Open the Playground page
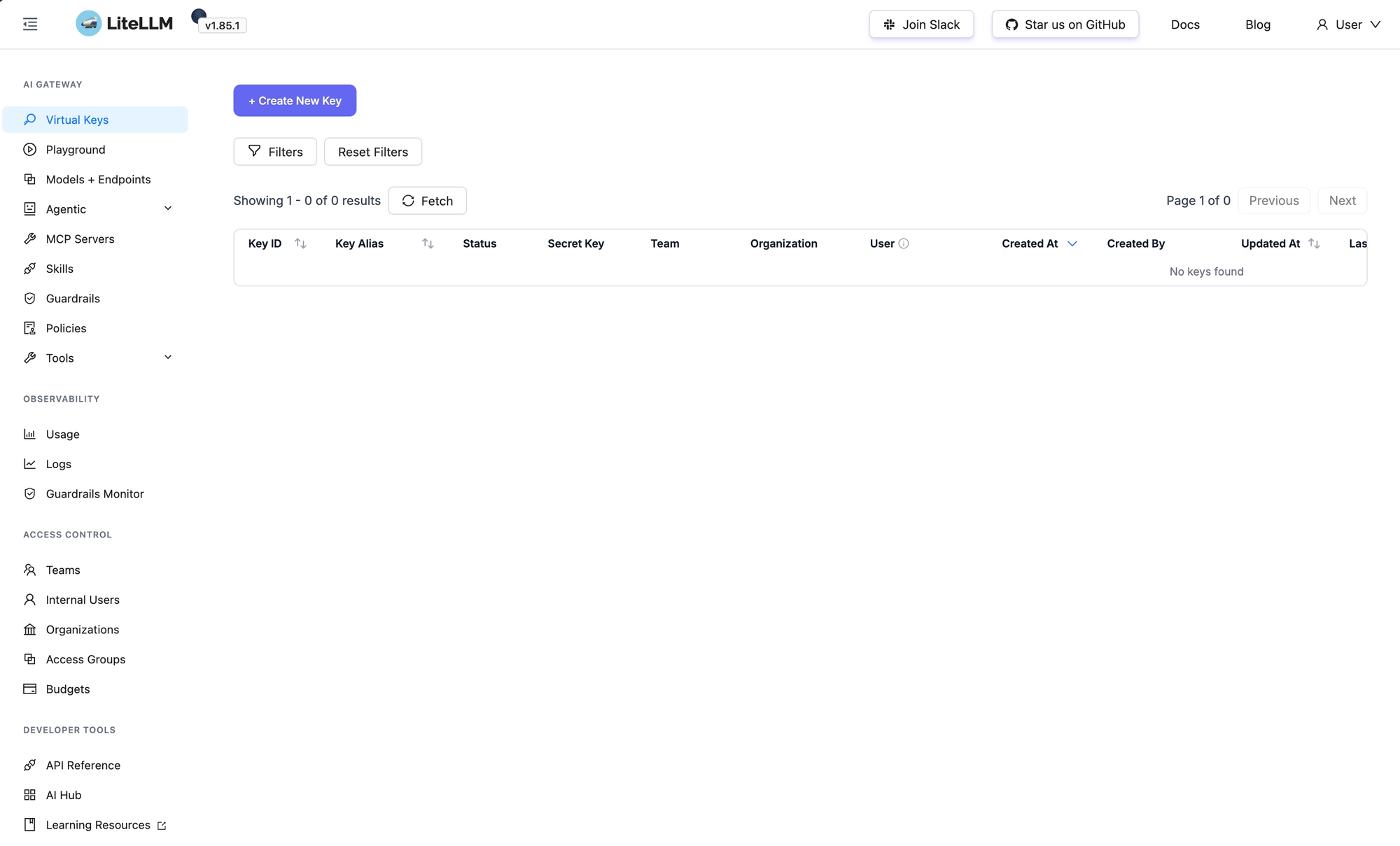1400x846 pixels. pyautogui.click(x=95, y=150)
